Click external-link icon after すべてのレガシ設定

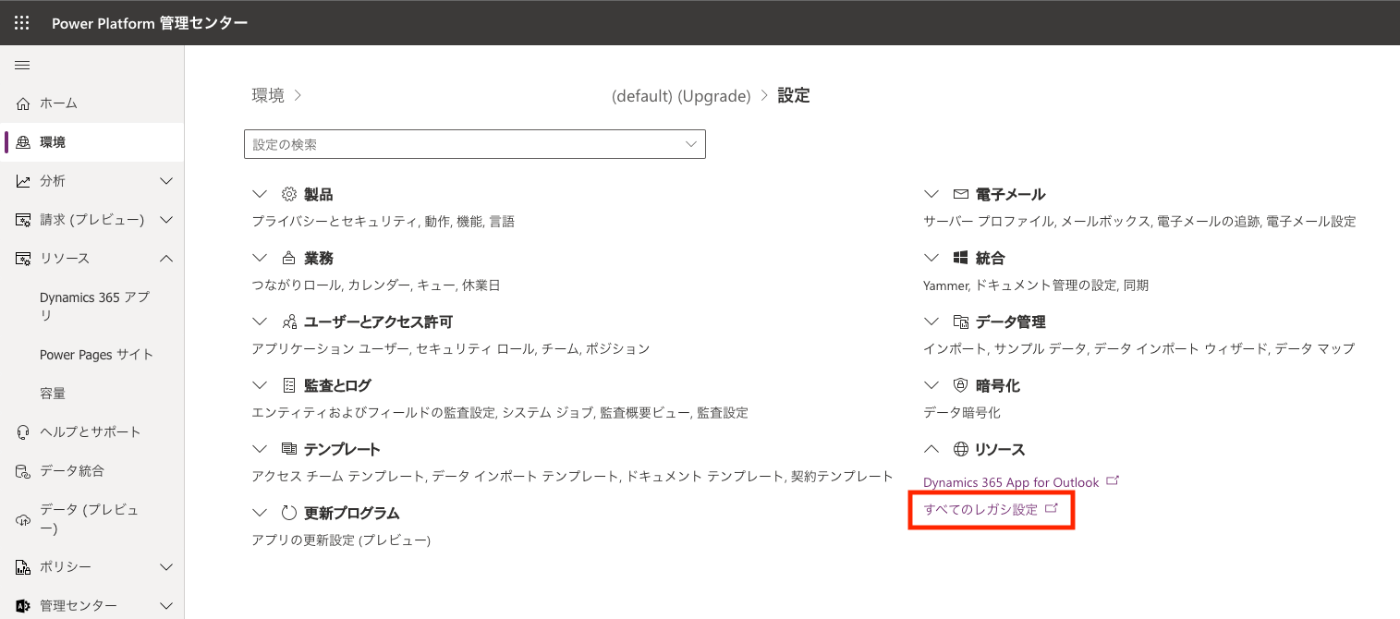1051,509
